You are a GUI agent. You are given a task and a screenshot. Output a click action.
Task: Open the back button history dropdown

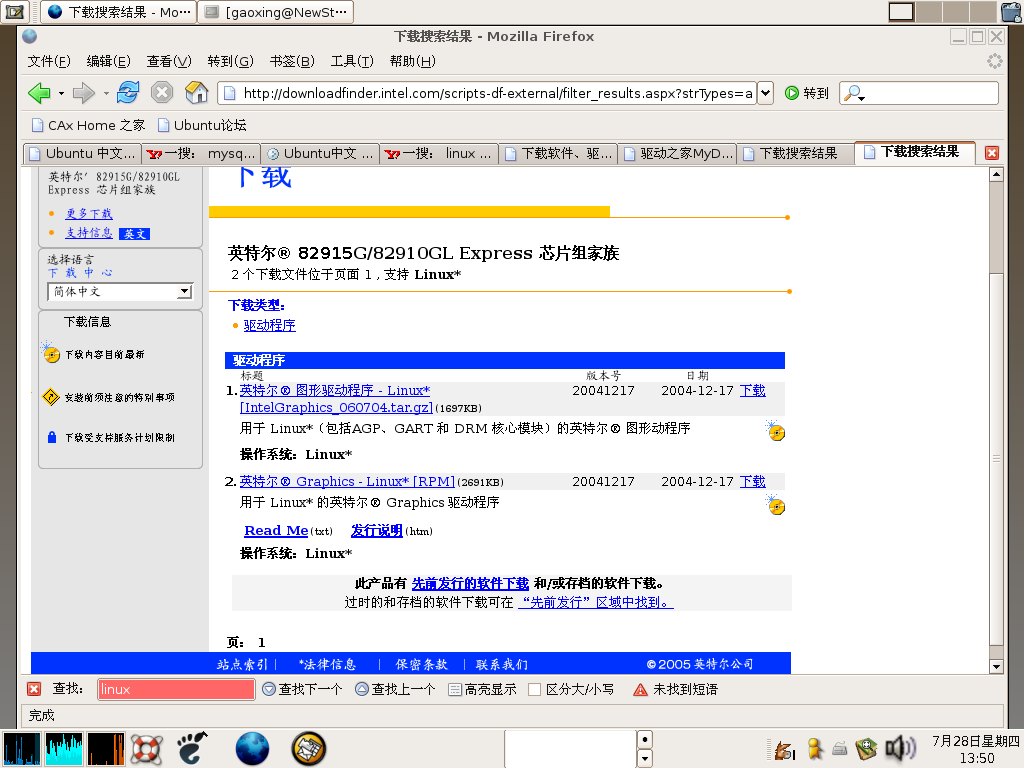pyautogui.click(x=61, y=93)
